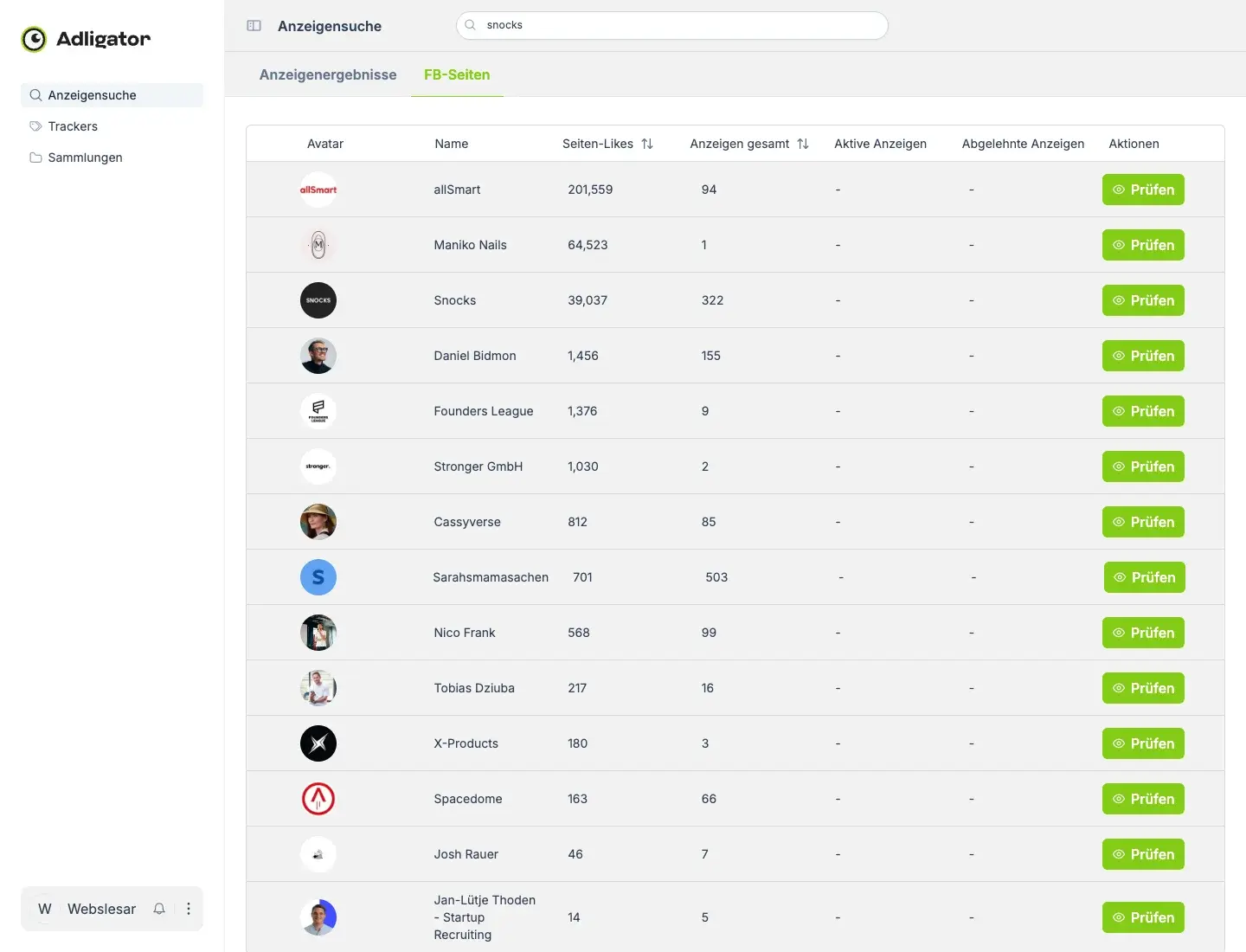
Task: Click the Abgelehnte Anzeigen column header
Action: pos(1023,144)
